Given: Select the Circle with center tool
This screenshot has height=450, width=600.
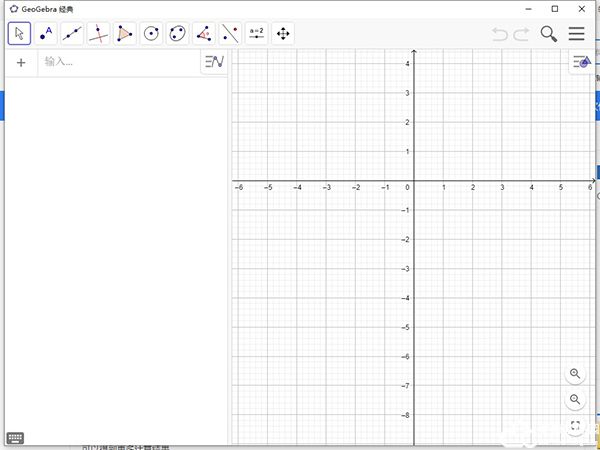Looking at the screenshot, I should pyautogui.click(x=151, y=34).
